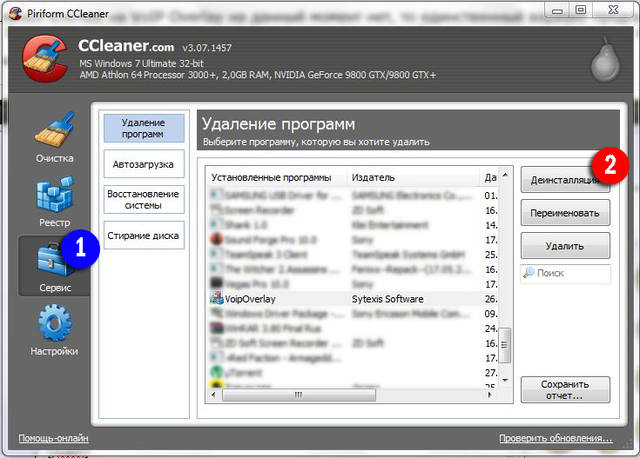Click the VoipOverlay program icon
Viewport: 640px width, 458px height.
216,298
